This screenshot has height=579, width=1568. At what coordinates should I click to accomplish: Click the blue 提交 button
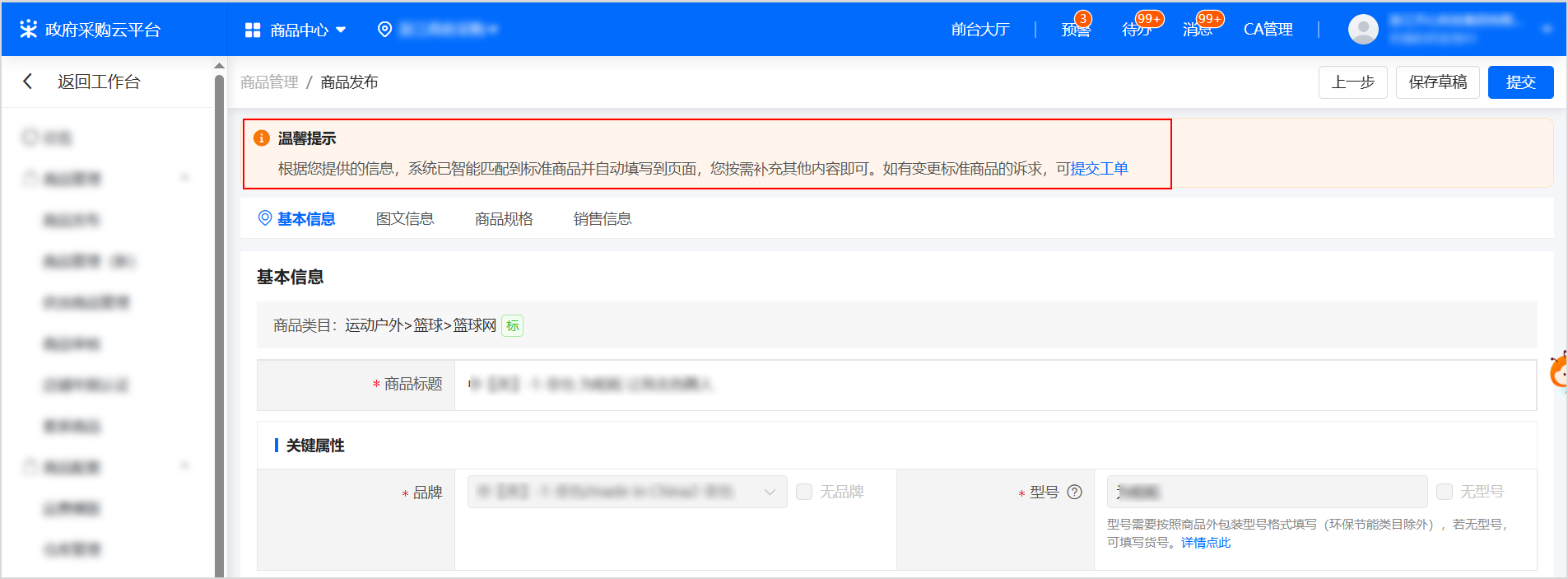pyautogui.click(x=1520, y=82)
